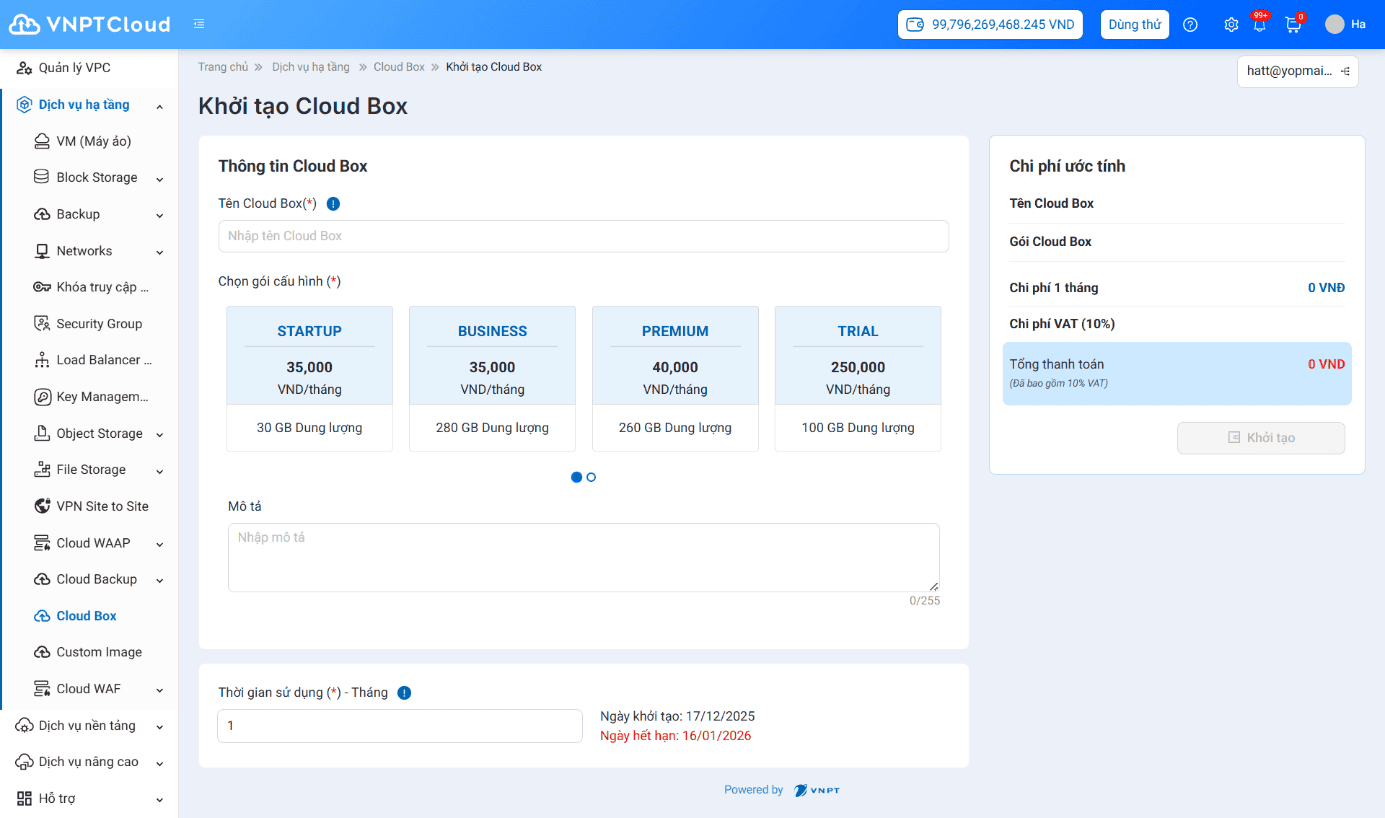This screenshot has width=1385, height=818.
Task: Click the Khởi tạo button
Action: coord(1261,438)
